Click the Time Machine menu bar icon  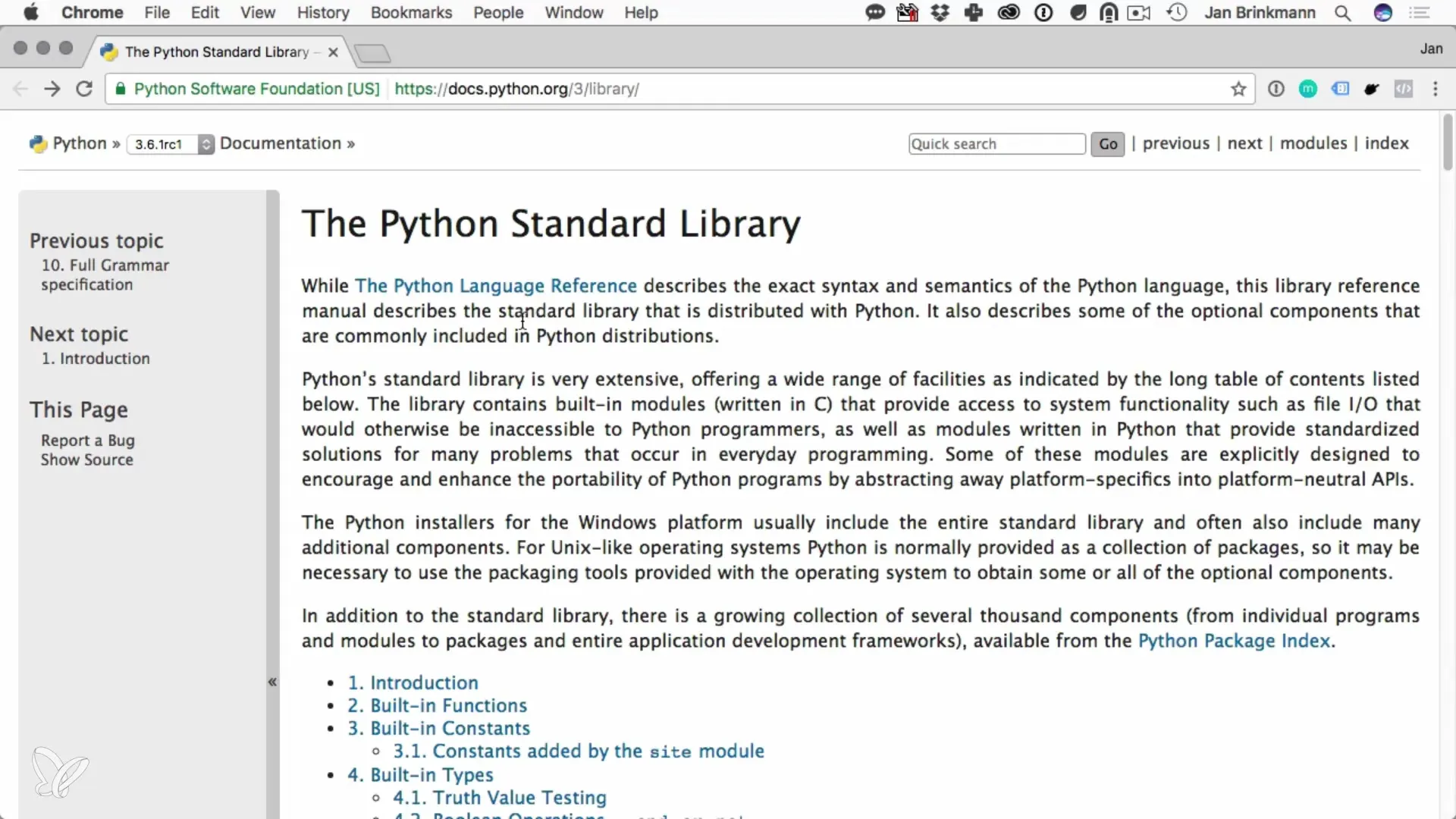(1177, 13)
